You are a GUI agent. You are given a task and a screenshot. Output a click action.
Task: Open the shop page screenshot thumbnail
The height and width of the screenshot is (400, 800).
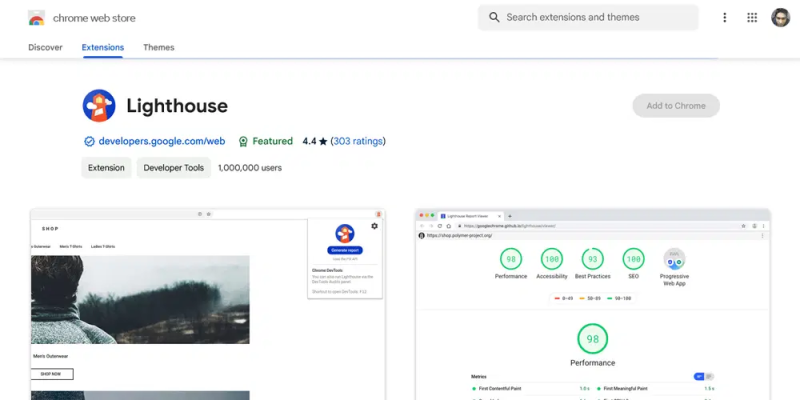[x=208, y=304]
